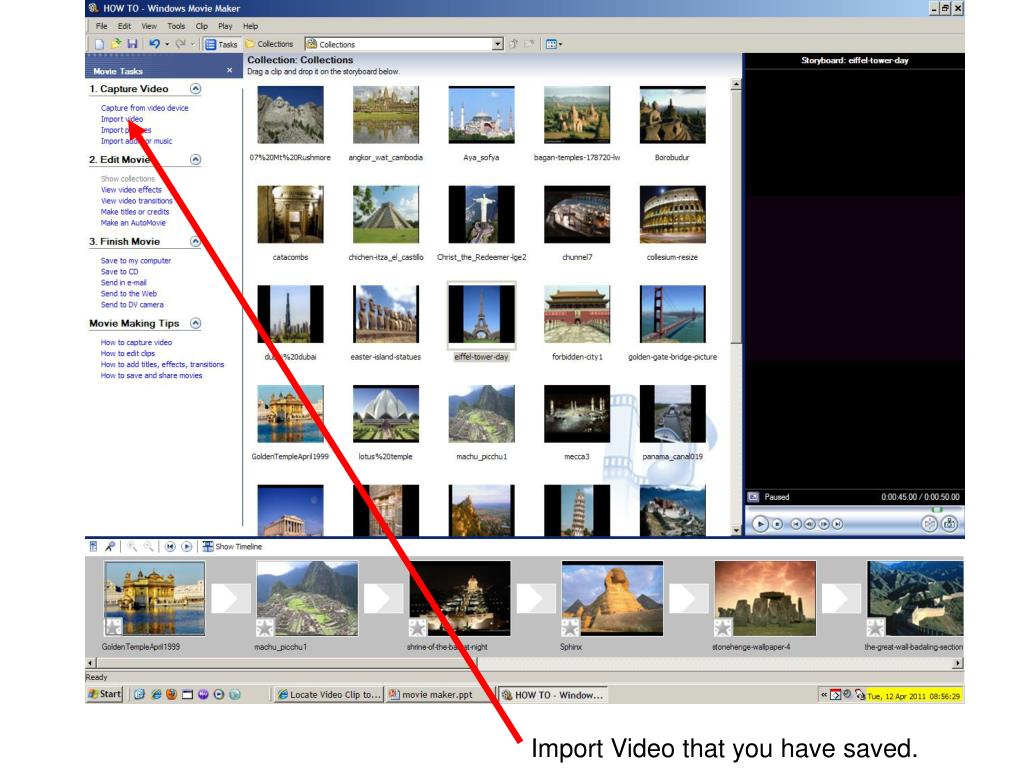
Task: Click the Windows Start button
Action: (104, 694)
